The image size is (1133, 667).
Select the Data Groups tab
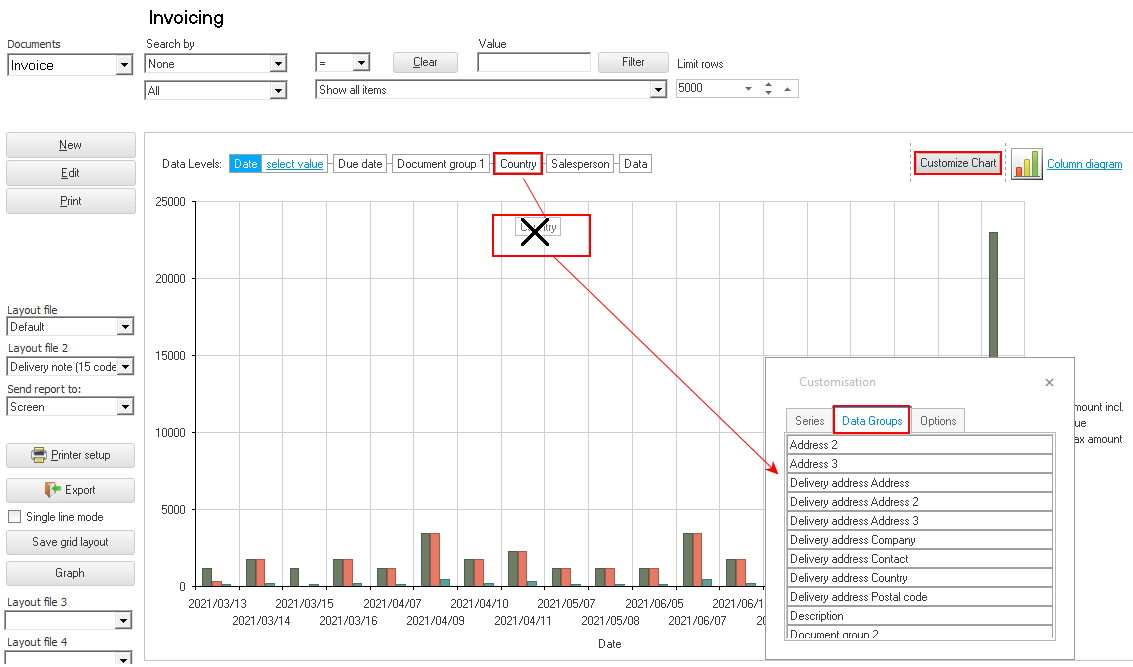pos(871,421)
